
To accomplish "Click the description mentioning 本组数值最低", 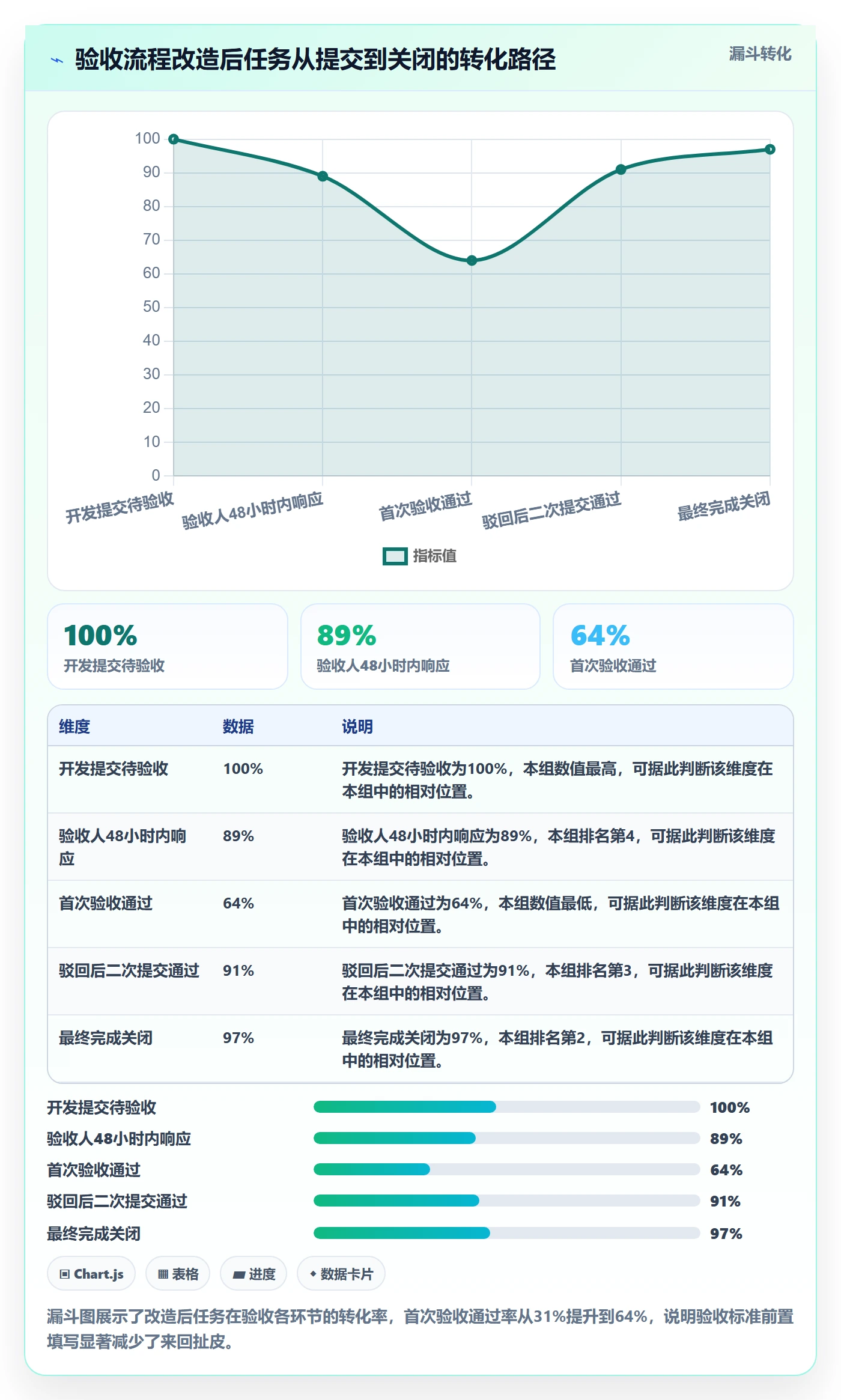I will (560, 915).
